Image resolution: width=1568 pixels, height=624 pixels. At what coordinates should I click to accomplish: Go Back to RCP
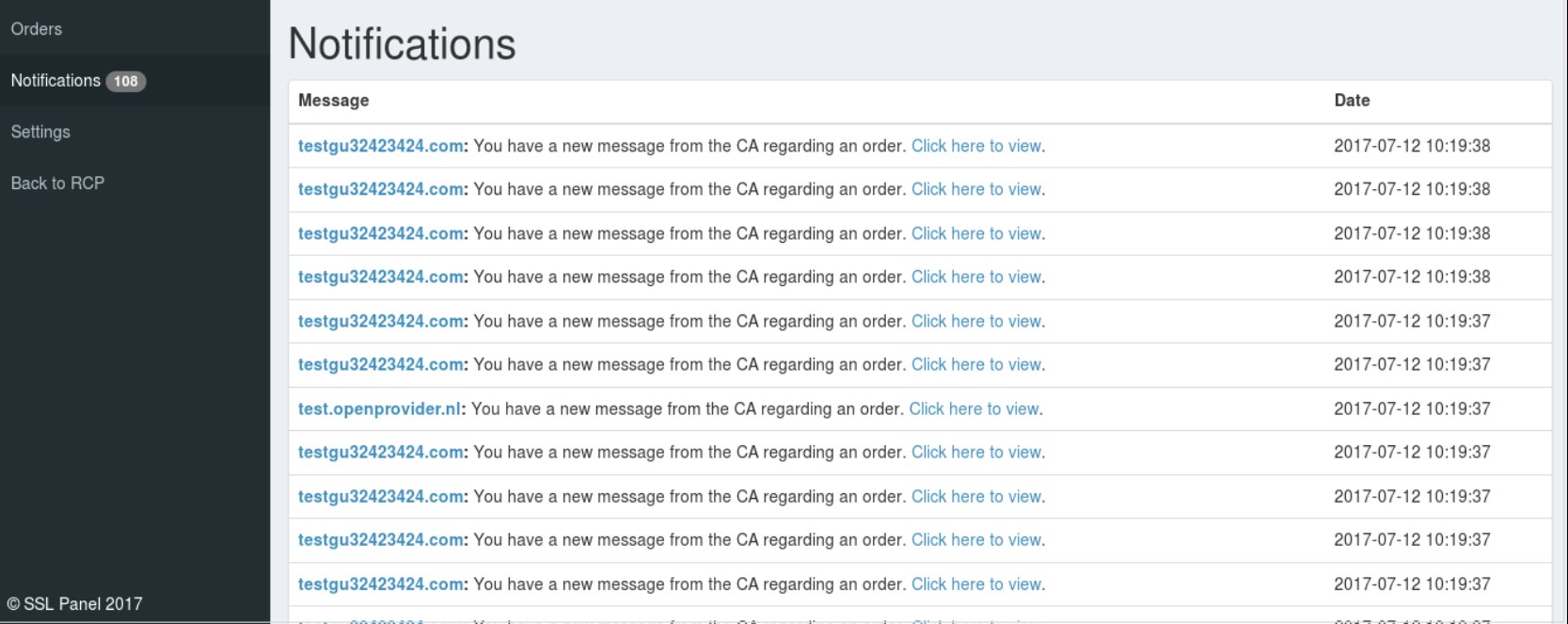pos(57,183)
